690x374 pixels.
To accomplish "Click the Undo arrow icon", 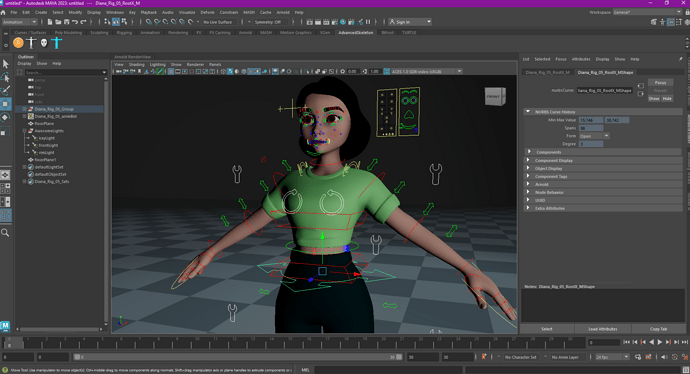I will click(x=75, y=22).
